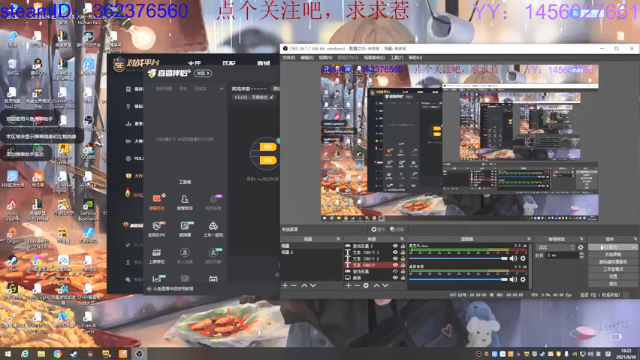640x360 pixels.
Task: Open File Explorer from the taskbar
Action: 41,354
